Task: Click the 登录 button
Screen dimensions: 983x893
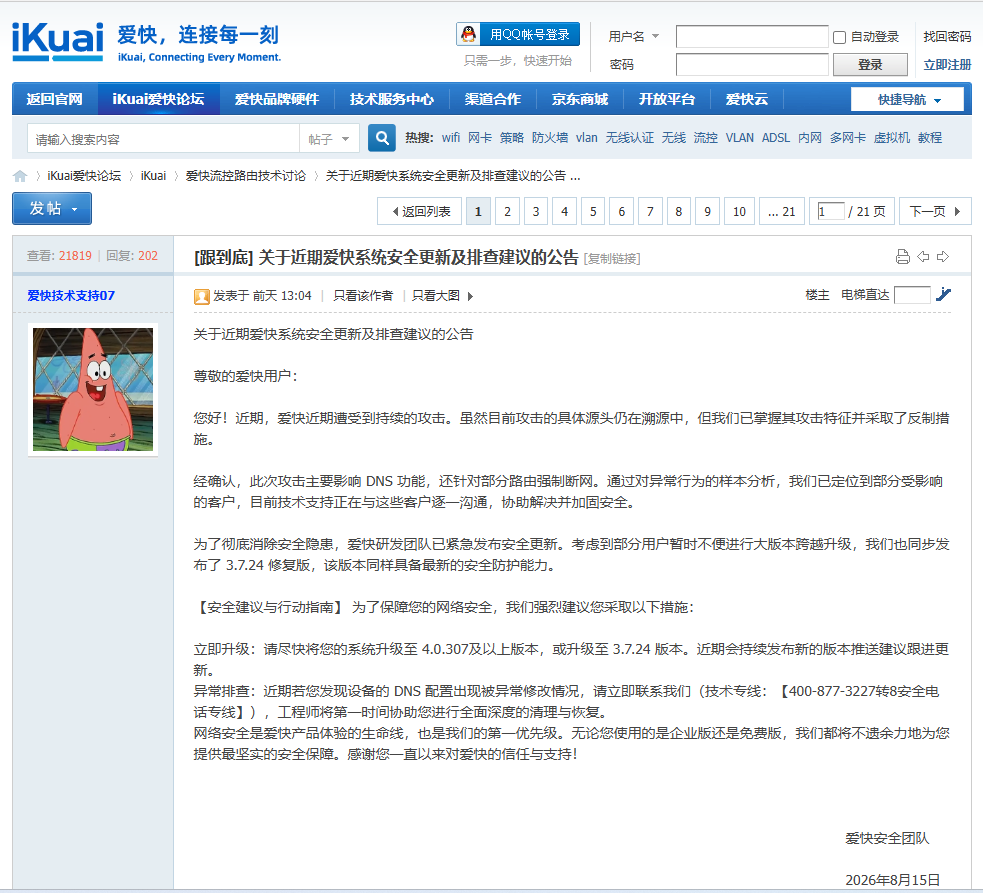Action: click(870, 64)
